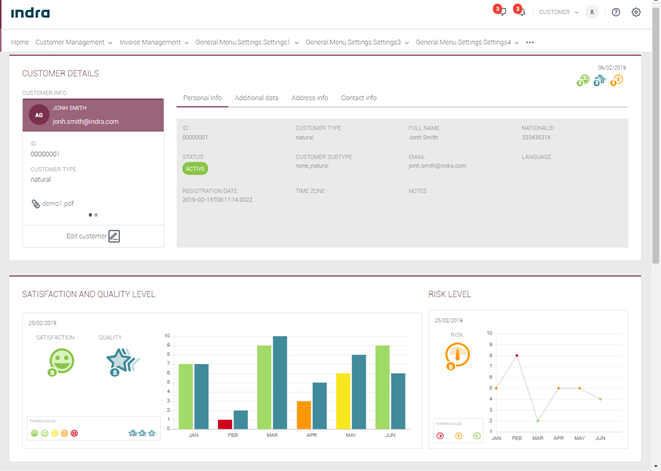Click the large green satisfaction smiley
Viewport: 661px width, 471px height.
point(61,362)
